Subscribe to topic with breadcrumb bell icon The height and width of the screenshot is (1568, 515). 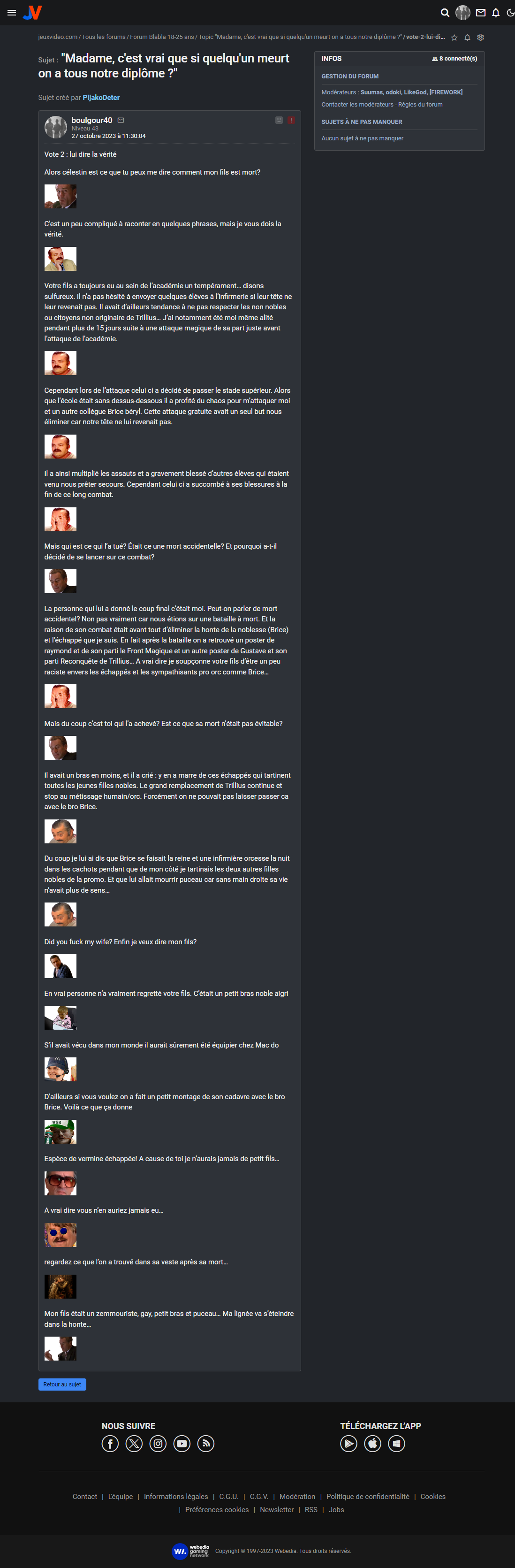(468, 38)
